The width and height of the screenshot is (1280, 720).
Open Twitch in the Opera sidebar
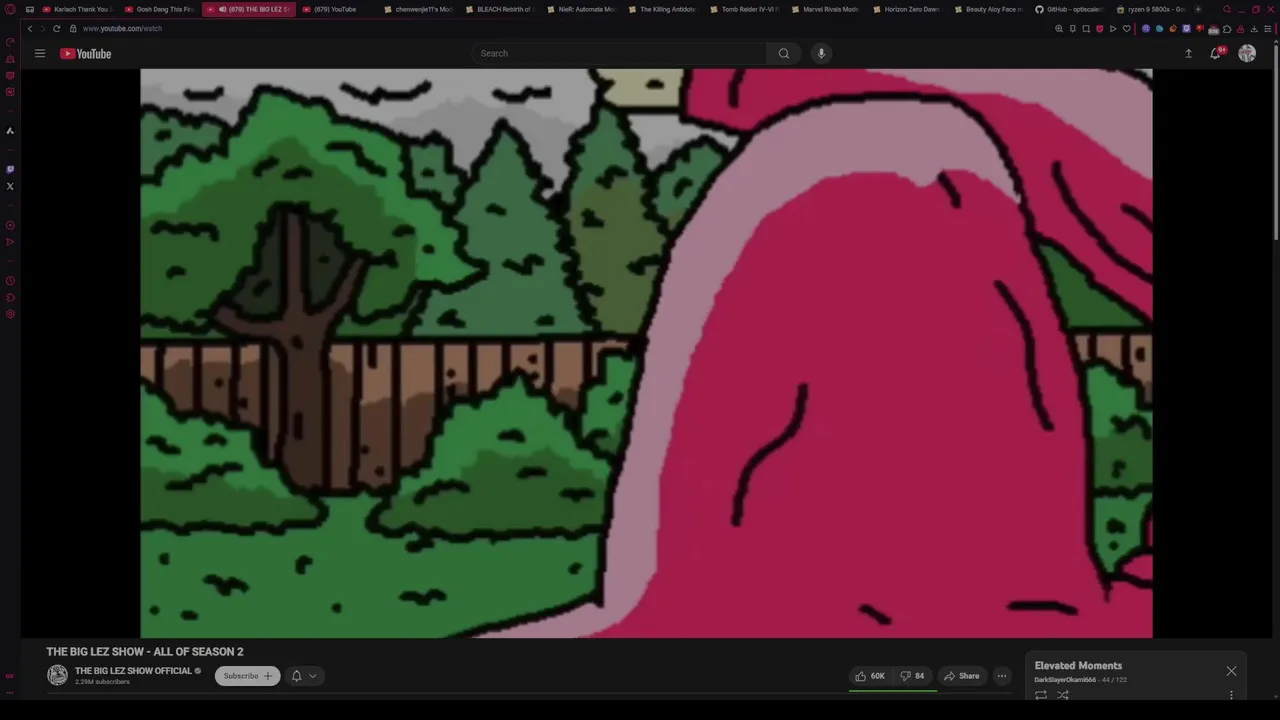coord(10,169)
